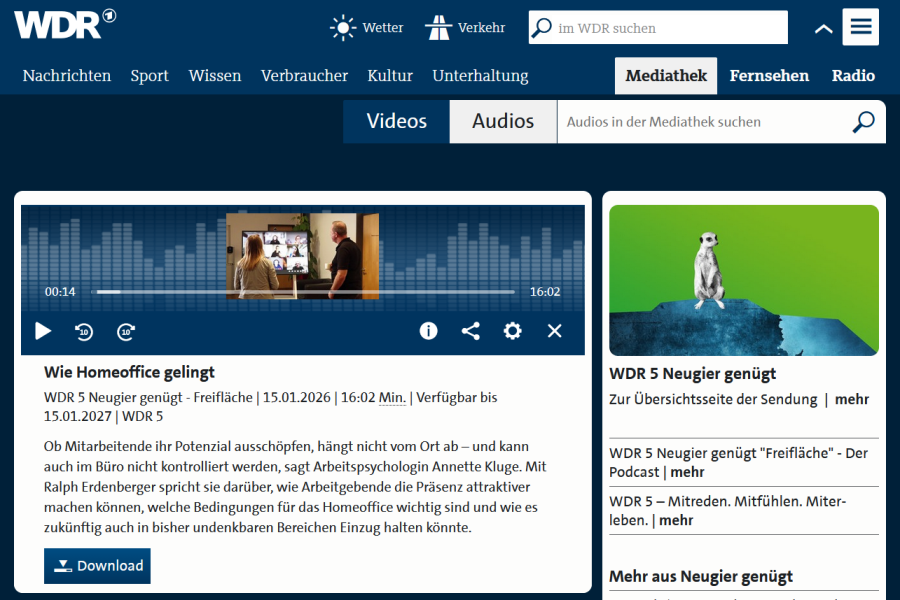Collapse the header using the up chevron
Image resolution: width=900 pixels, height=600 pixels.
pos(823,29)
